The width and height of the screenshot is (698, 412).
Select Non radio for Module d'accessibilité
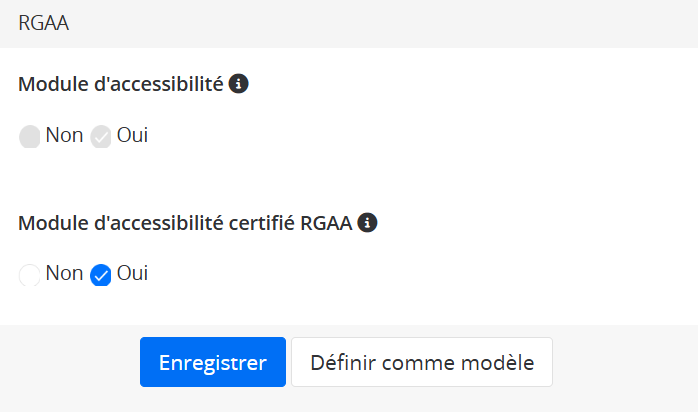click(30, 137)
